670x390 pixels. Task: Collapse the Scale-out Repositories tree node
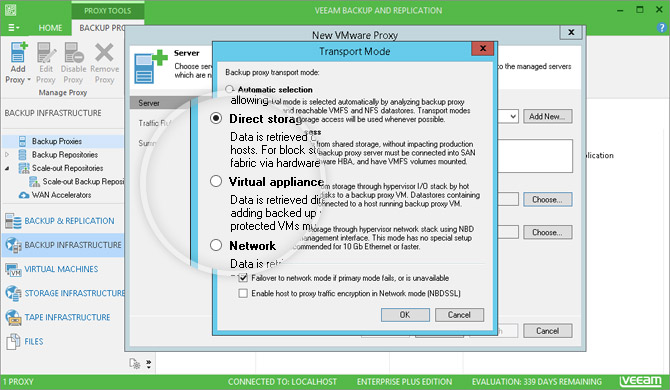[7, 168]
